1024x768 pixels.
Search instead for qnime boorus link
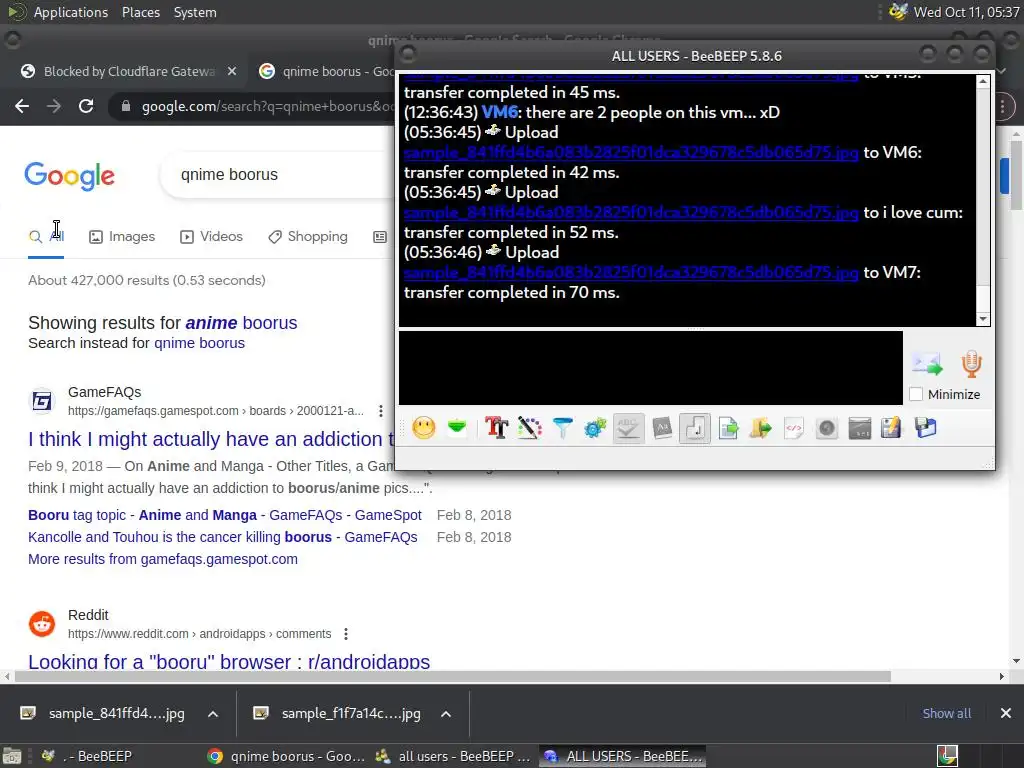click(199, 343)
